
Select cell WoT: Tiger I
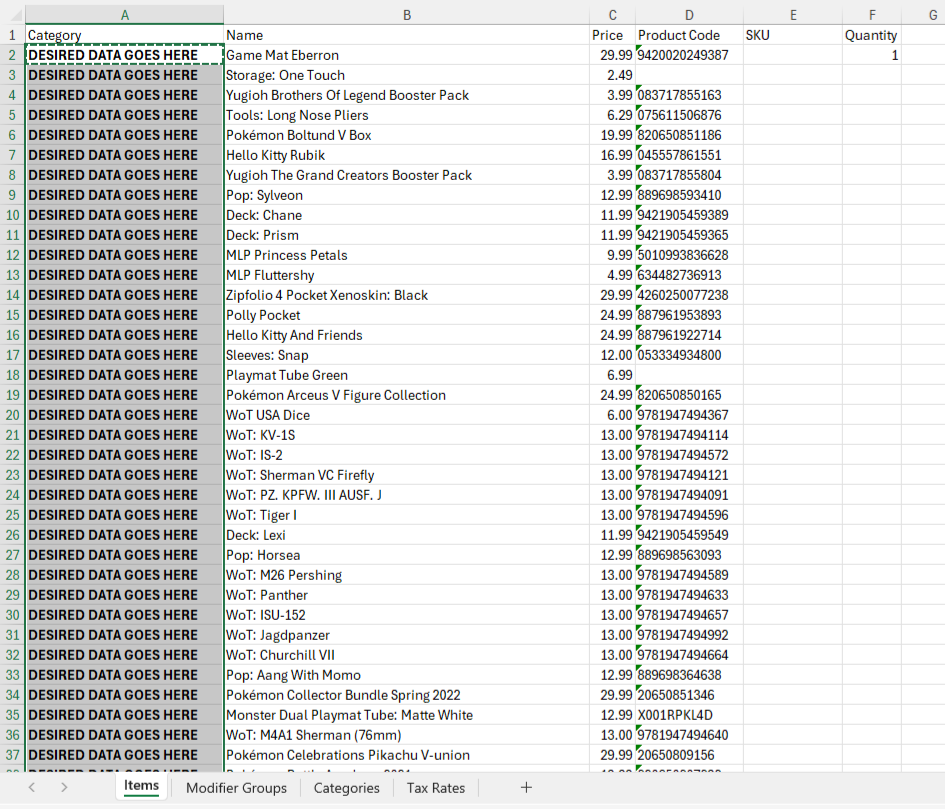click(407, 515)
